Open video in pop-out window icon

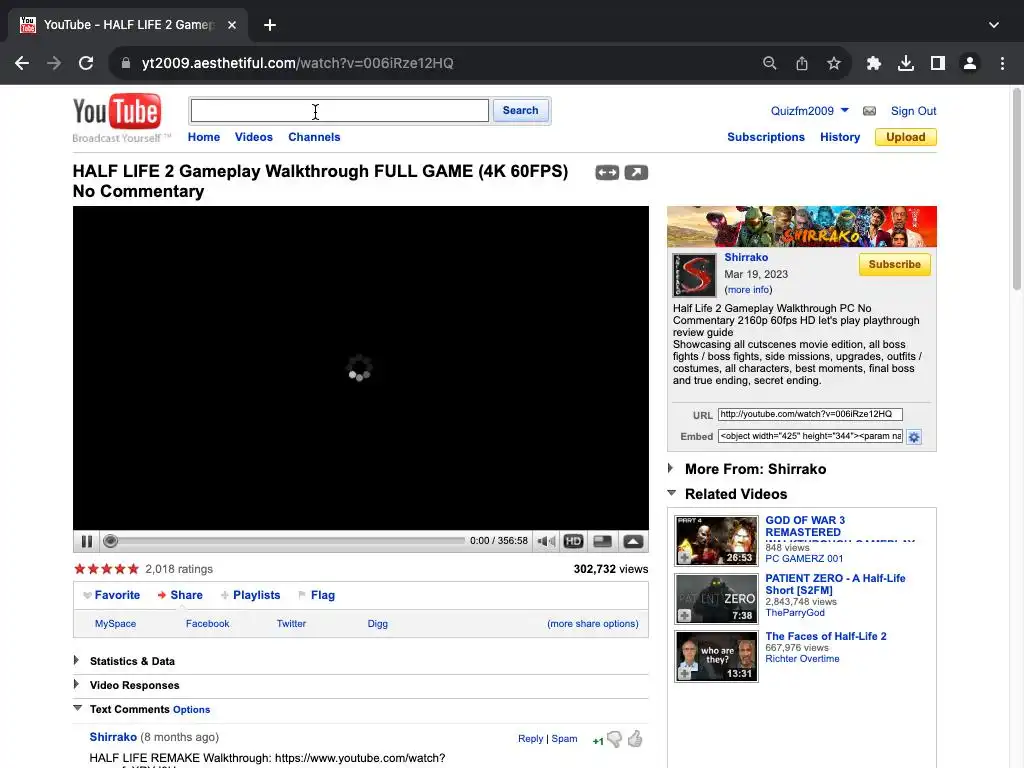point(636,172)
